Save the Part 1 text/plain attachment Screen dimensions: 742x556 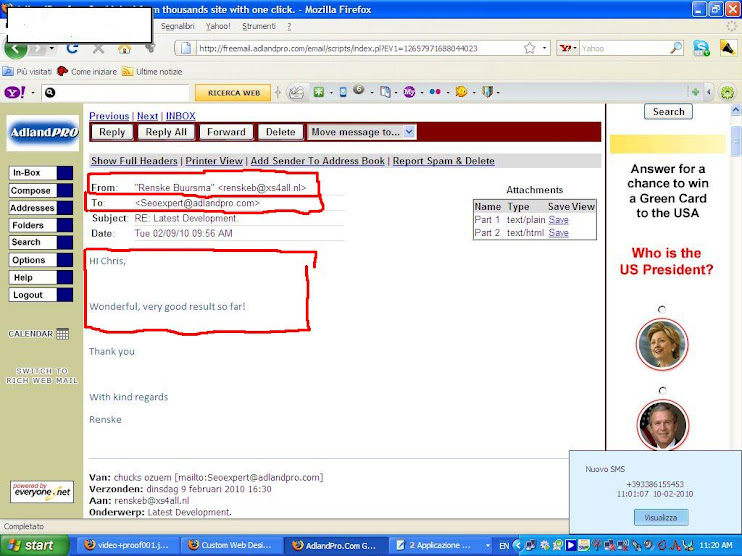point(558,220)
